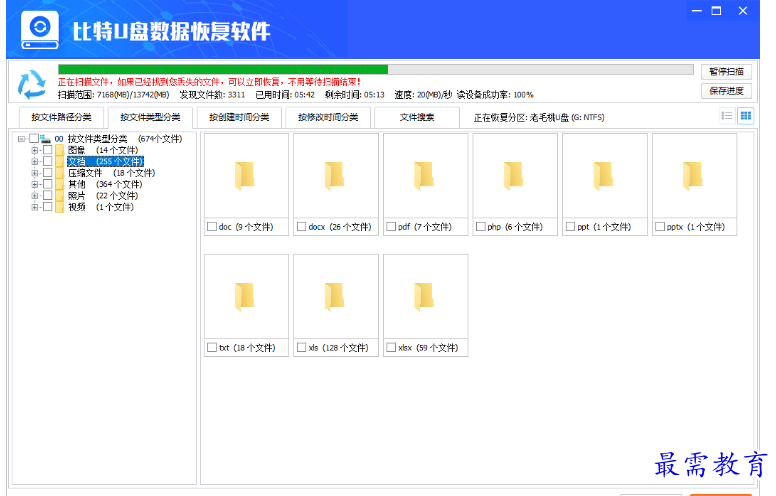Image resolution: width=776 pixels, height=496 pixels.
Task: Tick the 文档 tree checkbox
Action: (48, 161)
